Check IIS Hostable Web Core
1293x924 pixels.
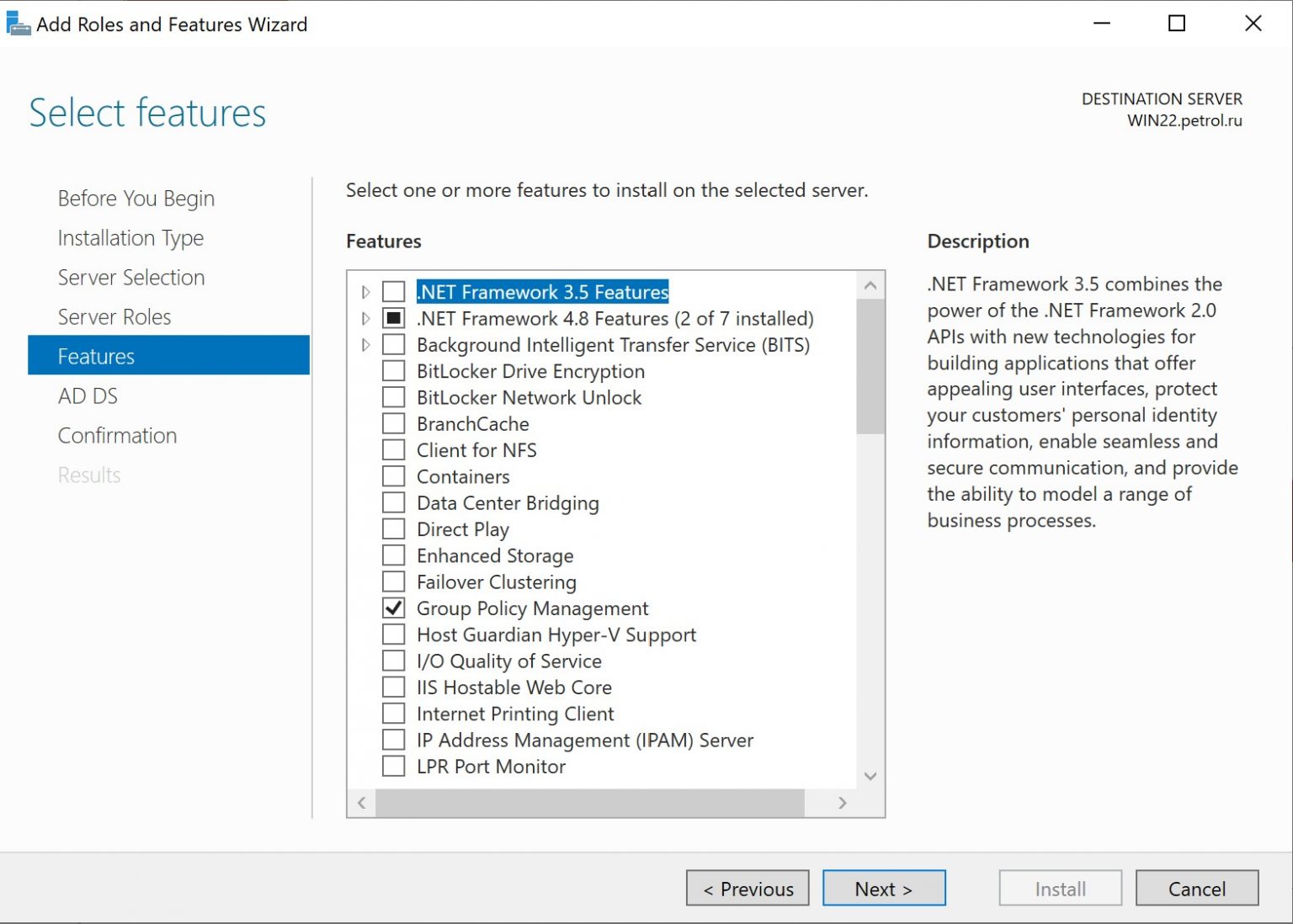tap(392, 687)
